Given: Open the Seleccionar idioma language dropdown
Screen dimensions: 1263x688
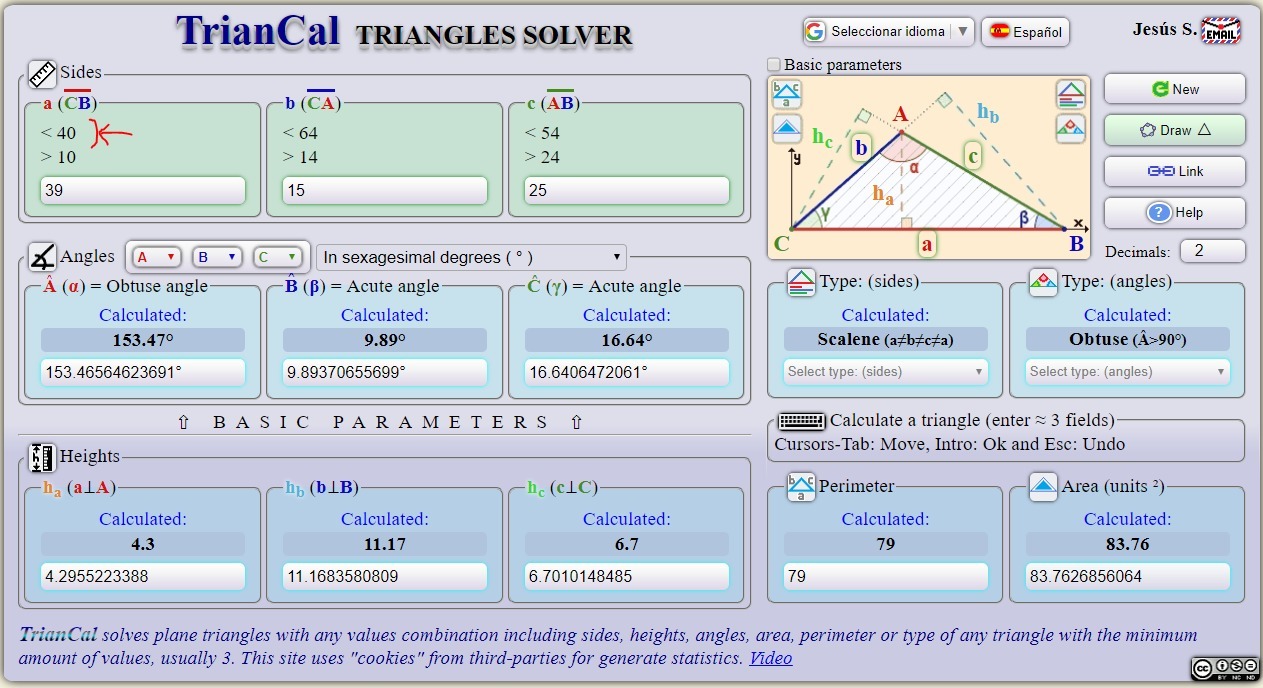Looking at the screenshot, I should tap(888, 31).
